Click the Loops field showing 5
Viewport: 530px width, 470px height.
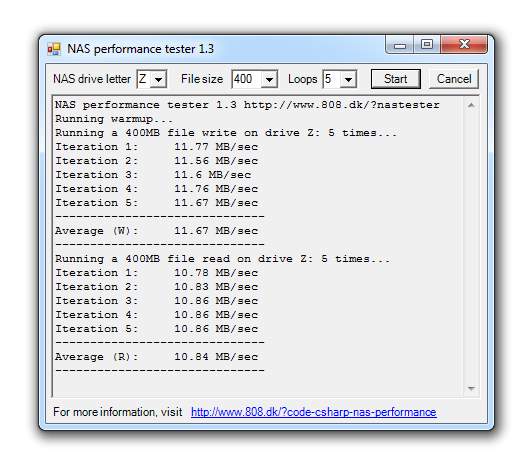coord(332,79)
